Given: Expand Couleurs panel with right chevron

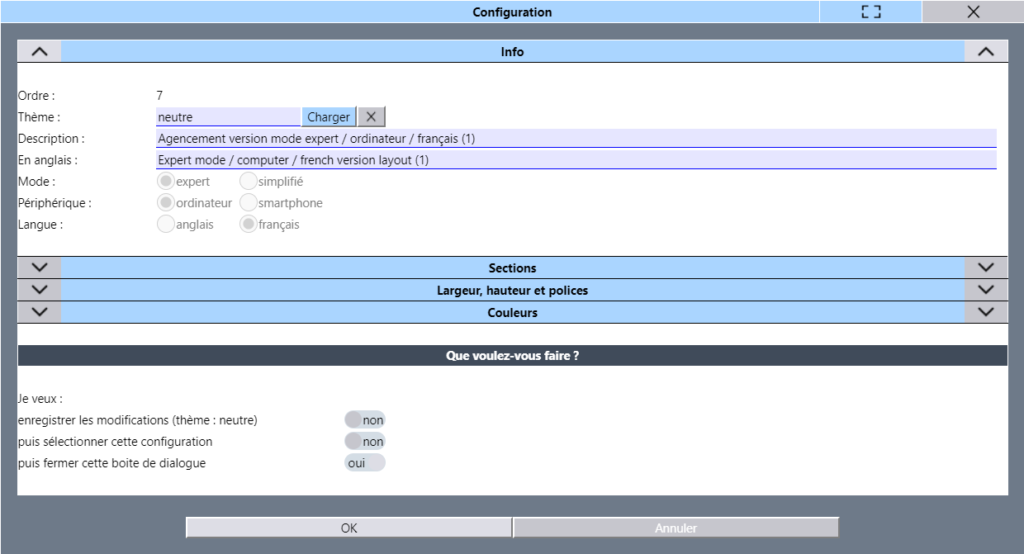Looking at the screenshot, I should tap(985, 312).
